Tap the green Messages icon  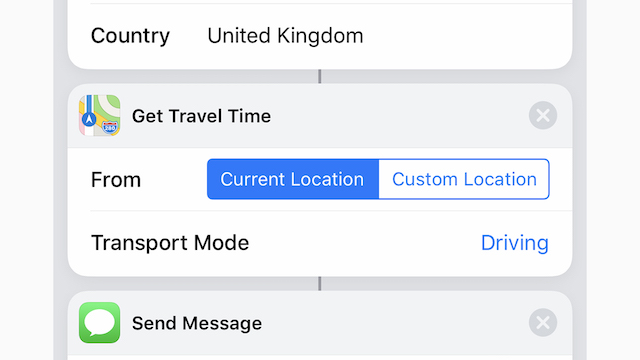[x=100, y=322]
